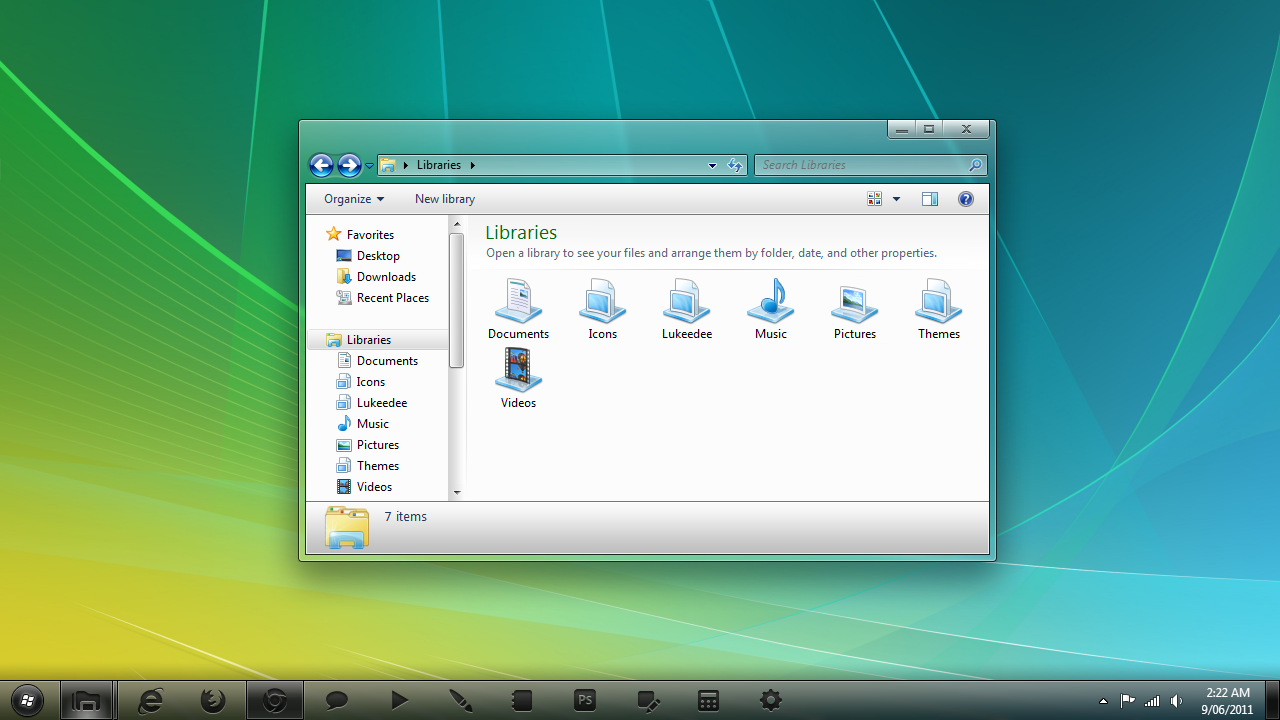Open the Calculator from the taskbar
Screen dimensions: 1280x720
coord(709,701)
